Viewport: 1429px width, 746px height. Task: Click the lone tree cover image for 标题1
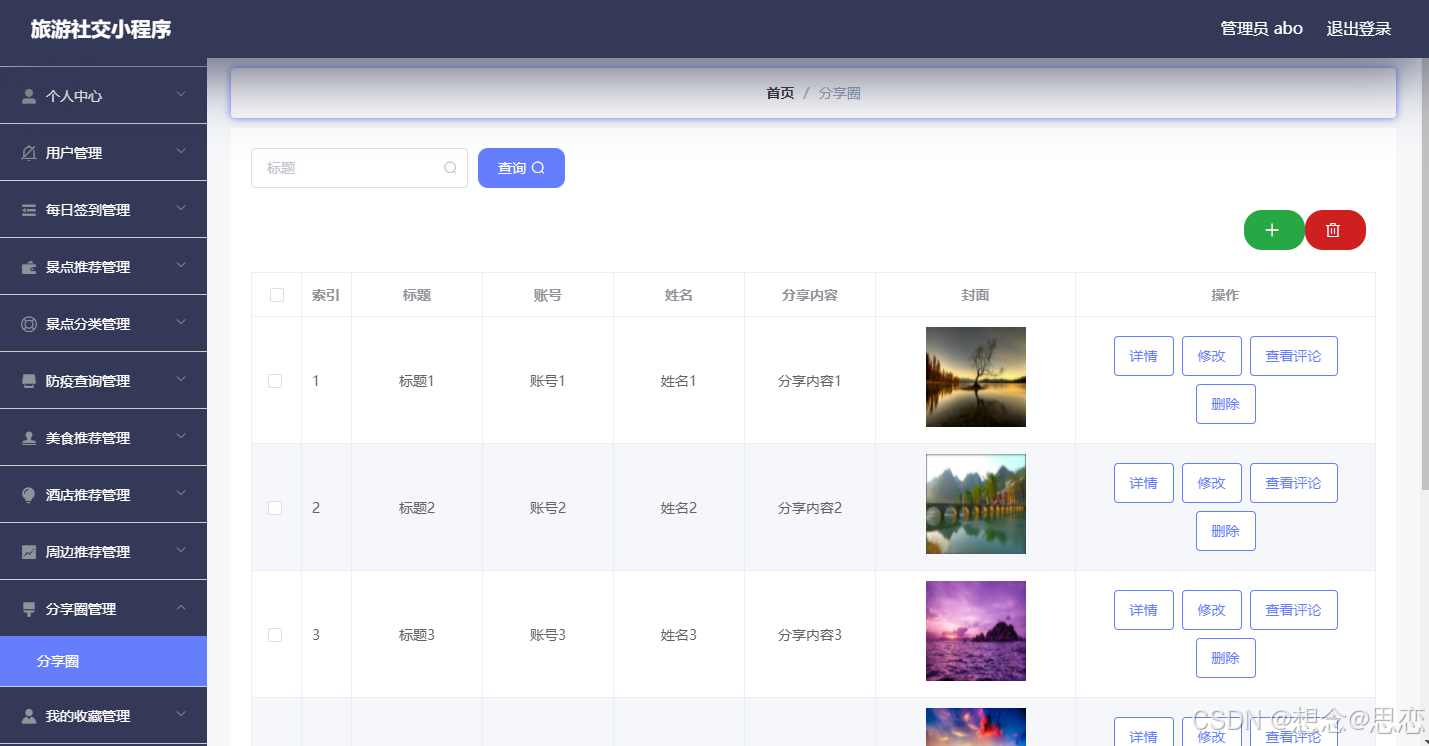(x=975, y=377)
